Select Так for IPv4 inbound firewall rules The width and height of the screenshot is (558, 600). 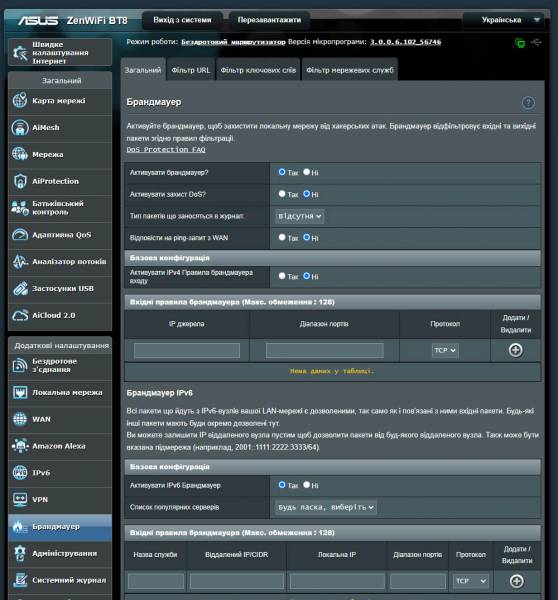click(x=282, y=276)
